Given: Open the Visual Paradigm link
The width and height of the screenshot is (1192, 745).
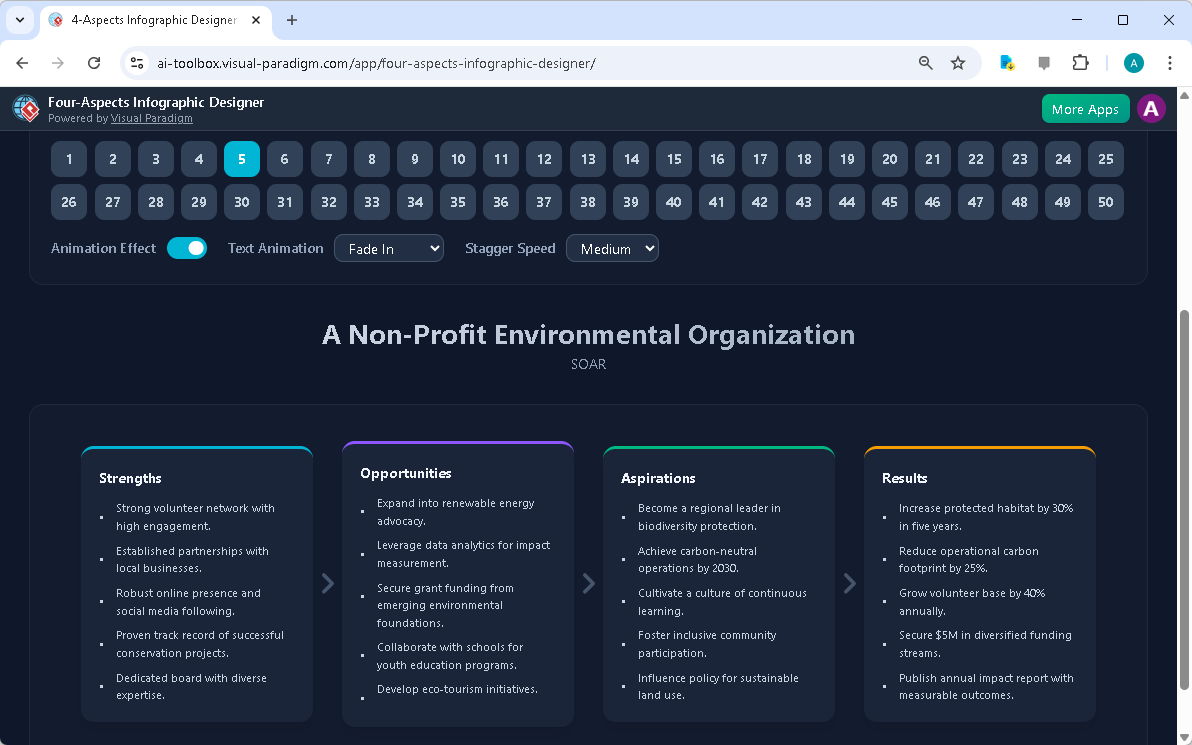Looking at the screenshot, I should (x=151, y=118).
